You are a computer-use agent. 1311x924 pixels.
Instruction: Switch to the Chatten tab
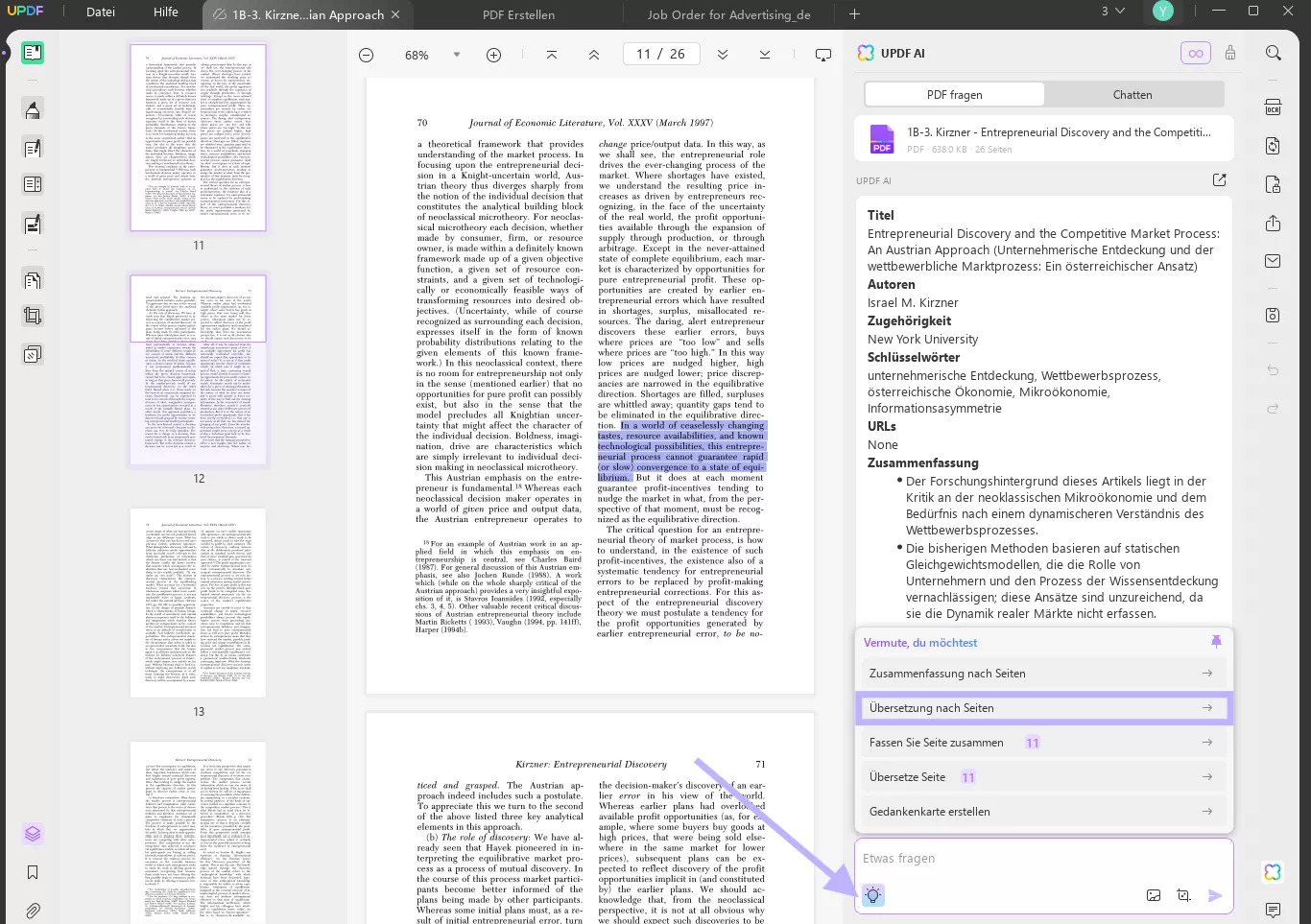(1132, 95)
